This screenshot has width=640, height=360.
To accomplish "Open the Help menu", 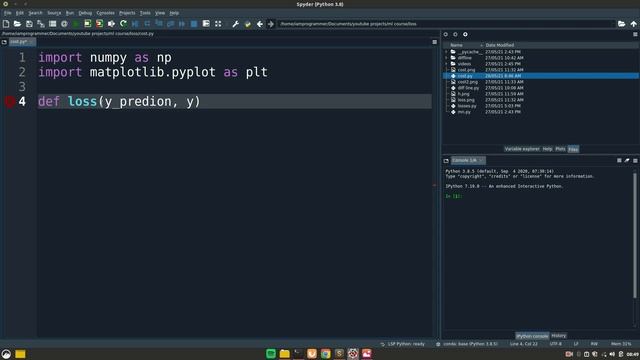I will [174, 13].
